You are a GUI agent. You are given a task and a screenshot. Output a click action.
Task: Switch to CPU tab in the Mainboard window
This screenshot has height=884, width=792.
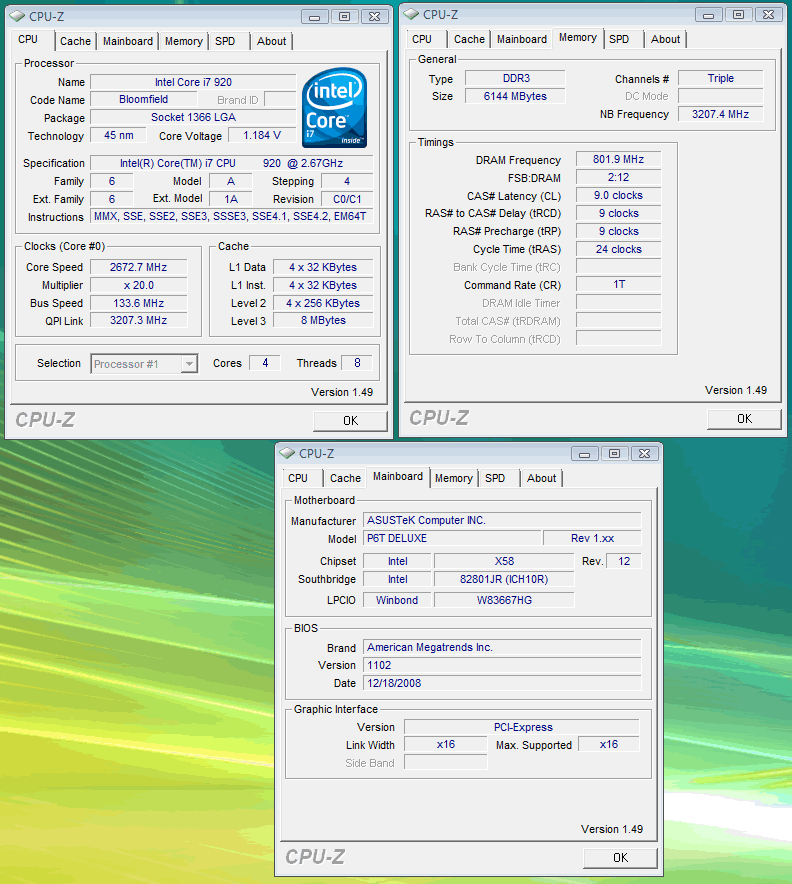298,478
